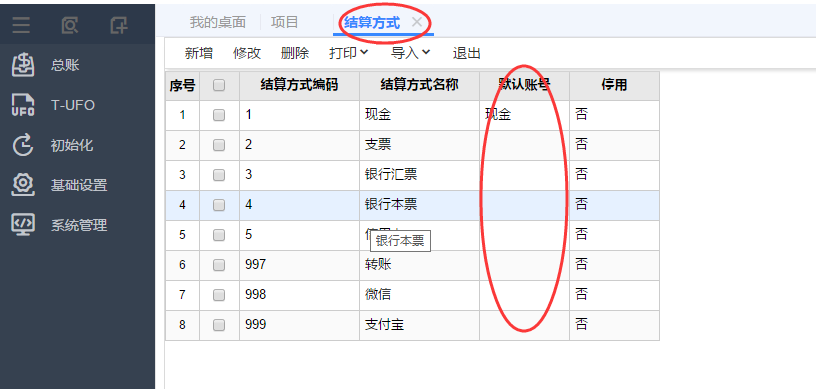Check the box for row 支票
This screenshot has width=816, height=389.
219,145
